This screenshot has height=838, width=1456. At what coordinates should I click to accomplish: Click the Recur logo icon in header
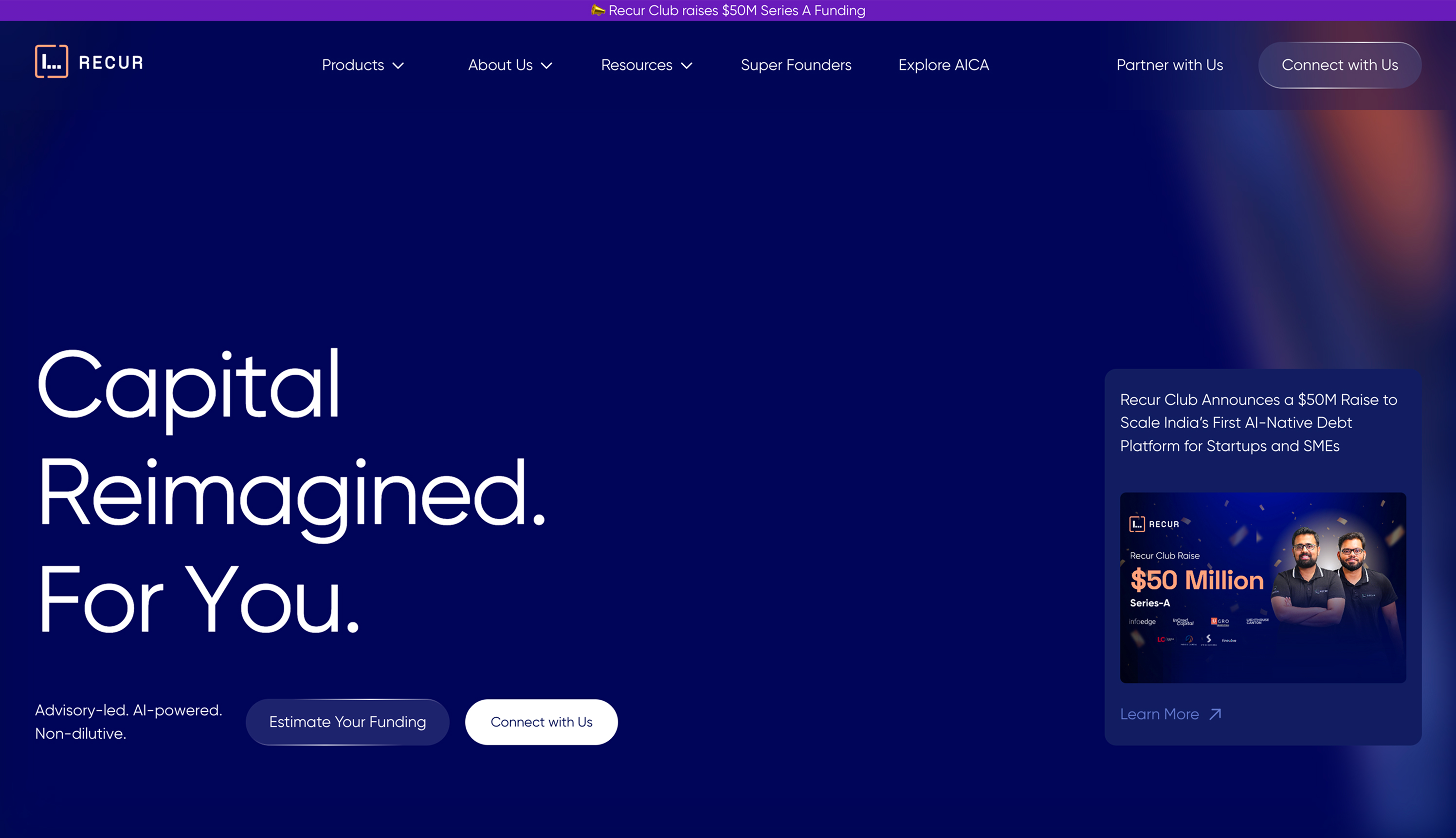point(51,61)
